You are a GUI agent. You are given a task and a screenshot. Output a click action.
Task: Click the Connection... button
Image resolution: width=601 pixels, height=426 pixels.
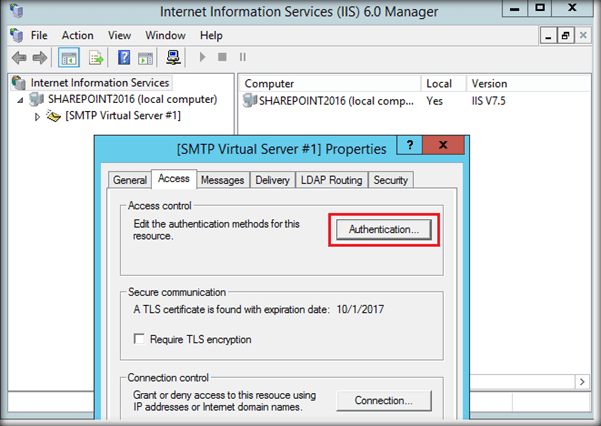[383, 401]
